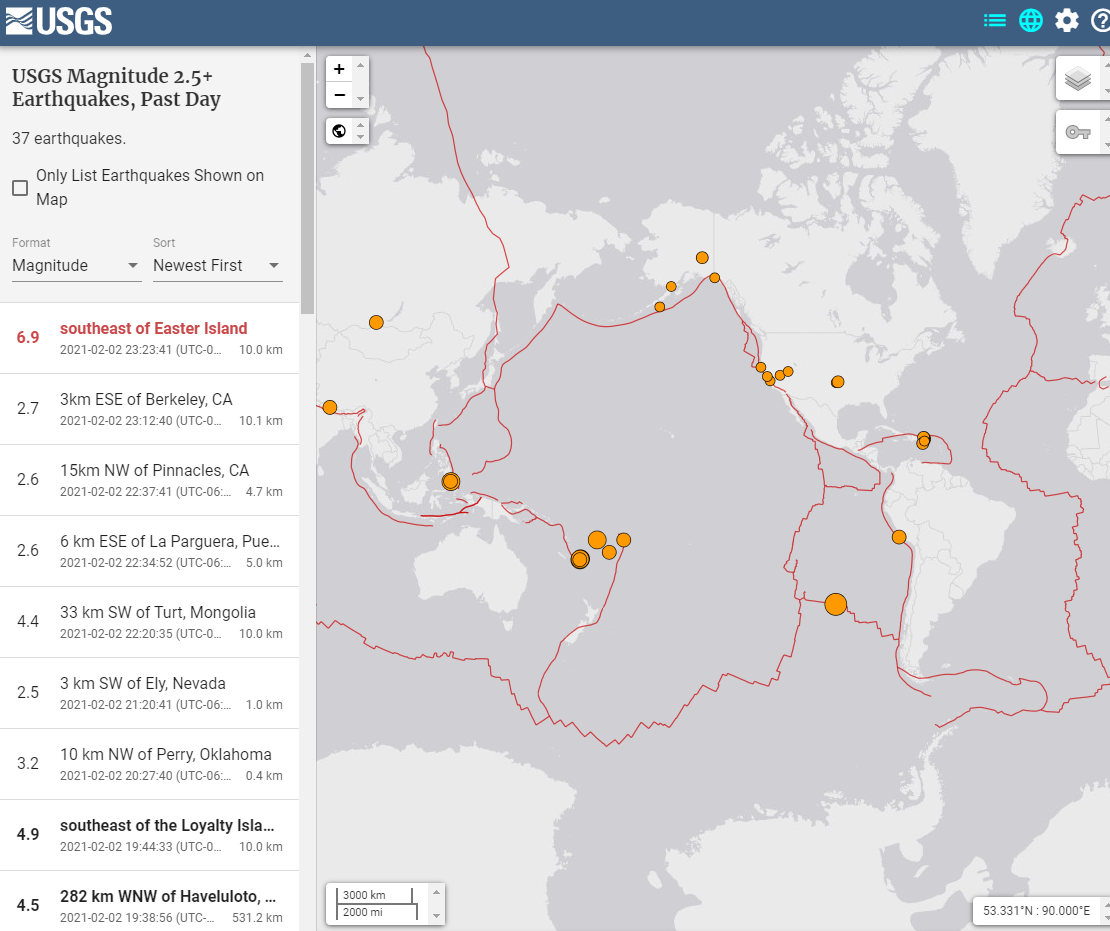Image resolution: width=1110 pixels, height=931 pixels.
Task: Open 3 km SW of Ely, Nevada event
Action: tap(149, 693)
